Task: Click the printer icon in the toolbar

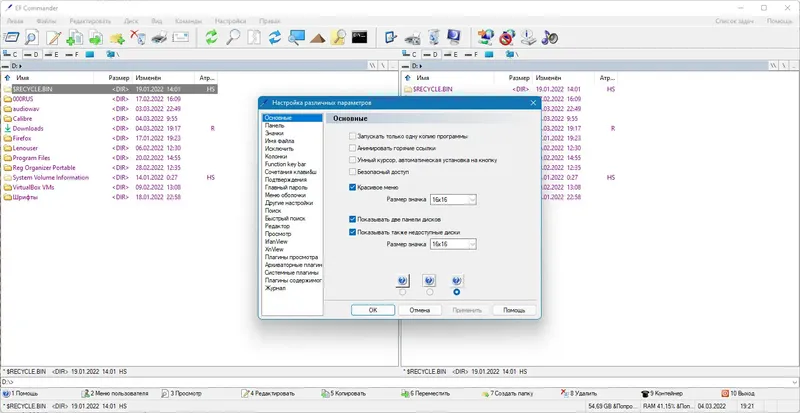Action: coord(159,37)
